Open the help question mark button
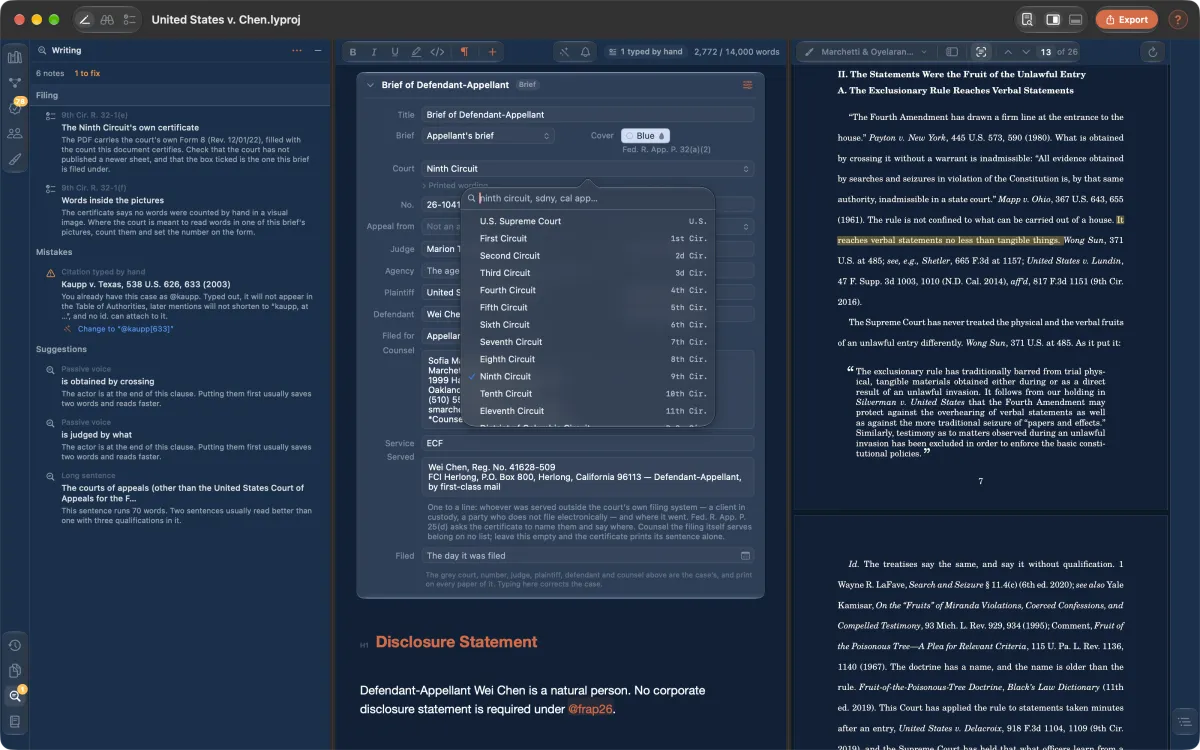Image resolution: width=1200 pixels, height=750 pixels. 1177,19
